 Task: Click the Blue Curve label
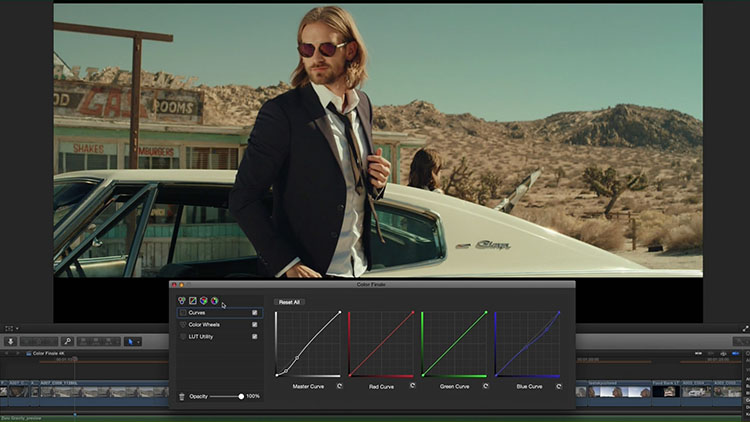[529, 386]
